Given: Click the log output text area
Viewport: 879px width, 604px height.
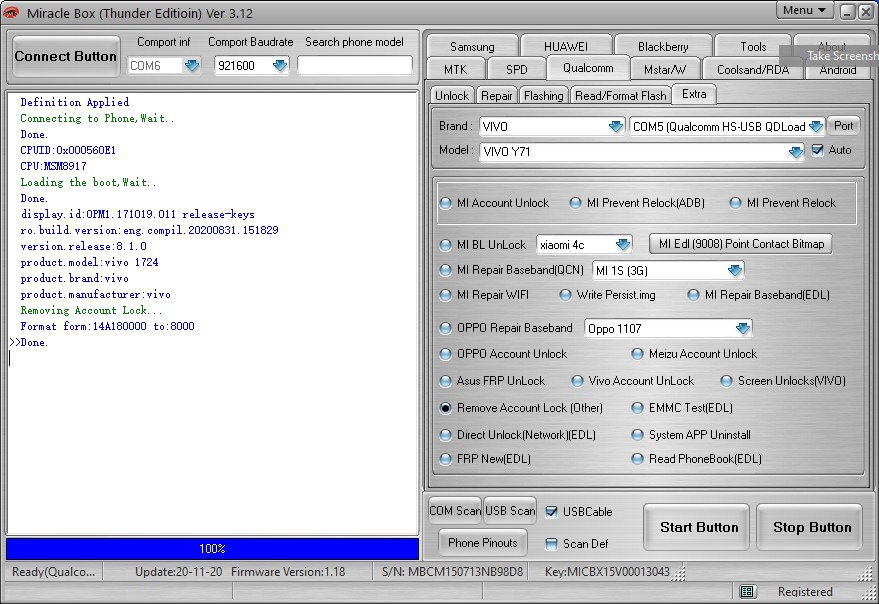Looking at the screenshot, I should pos(213,313).
